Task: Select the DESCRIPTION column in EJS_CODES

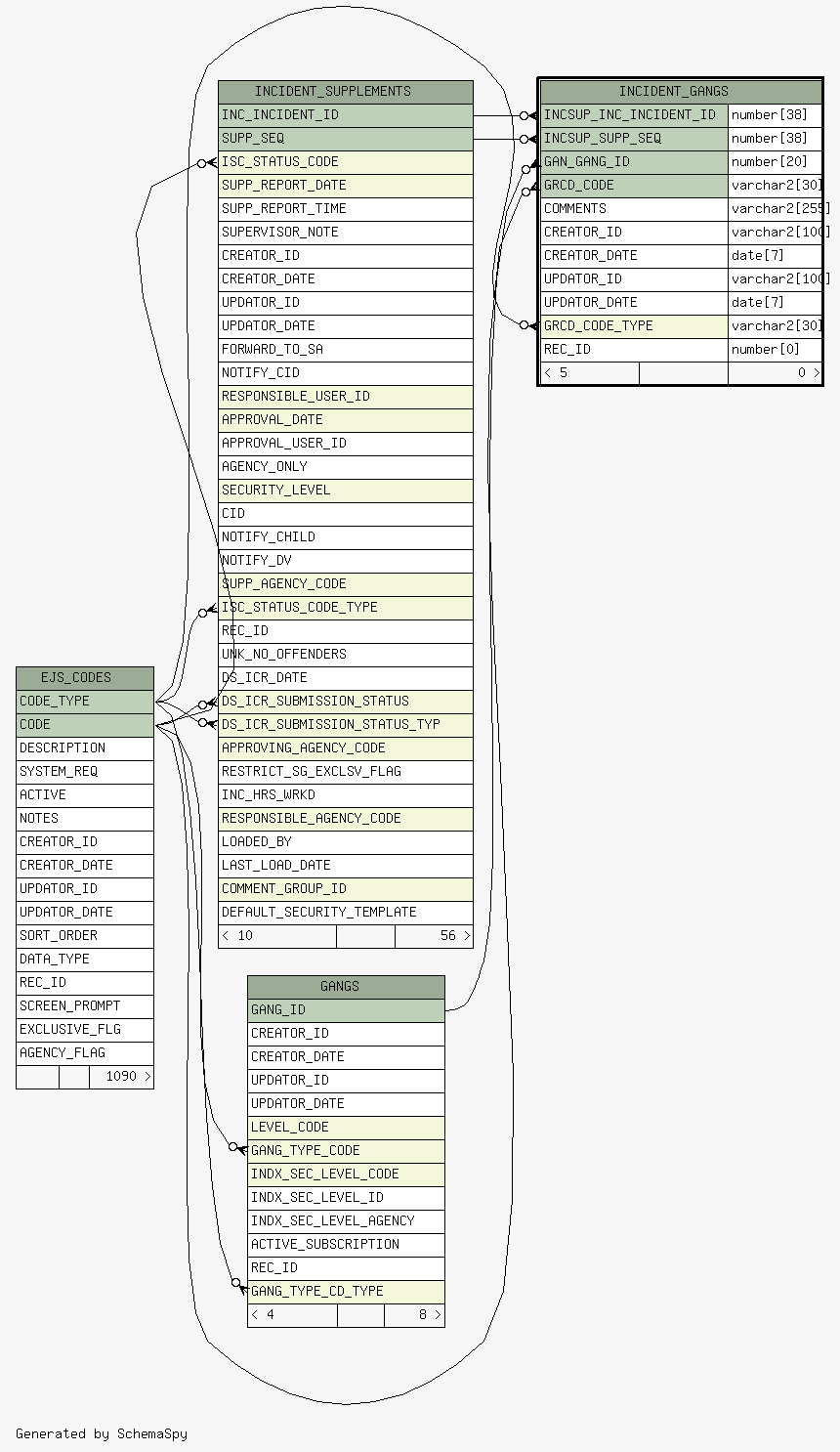Action: 85,748
